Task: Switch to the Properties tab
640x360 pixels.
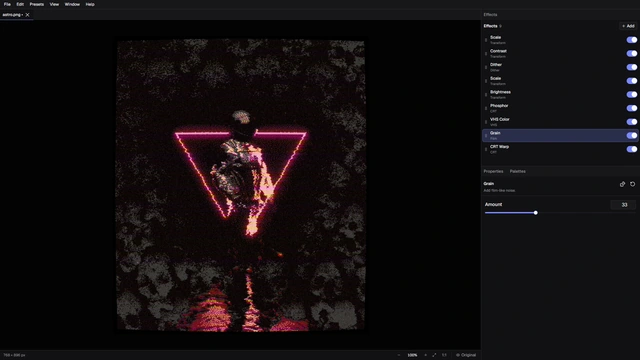Action: coord(493,171)
